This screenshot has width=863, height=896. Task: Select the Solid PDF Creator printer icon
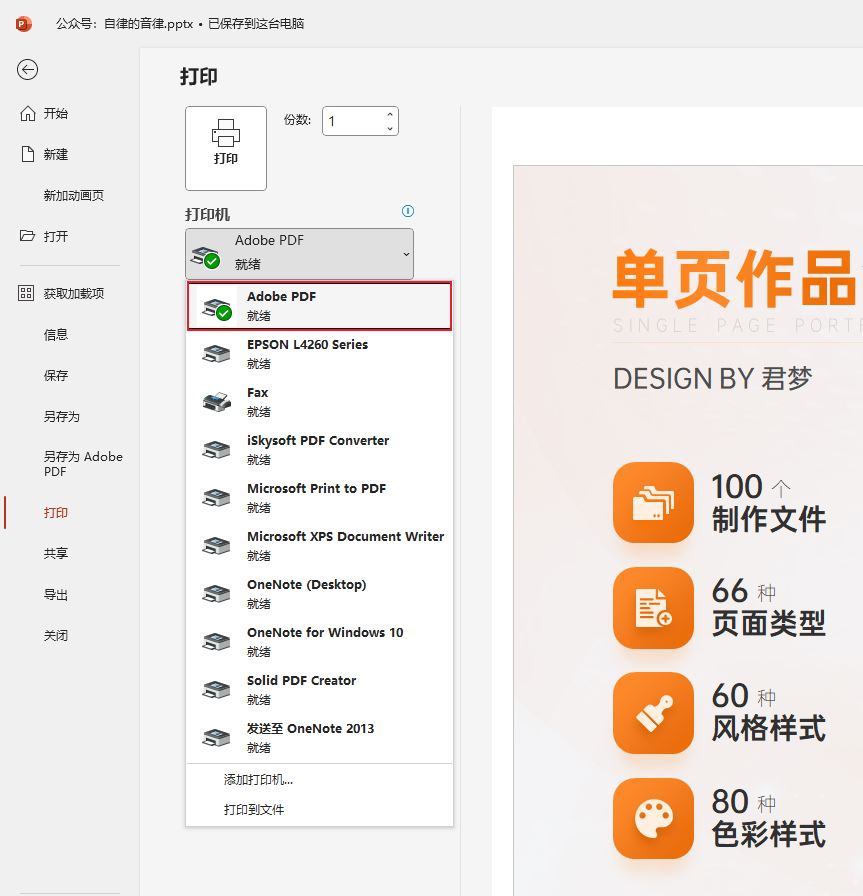click(x=216, y=689)
